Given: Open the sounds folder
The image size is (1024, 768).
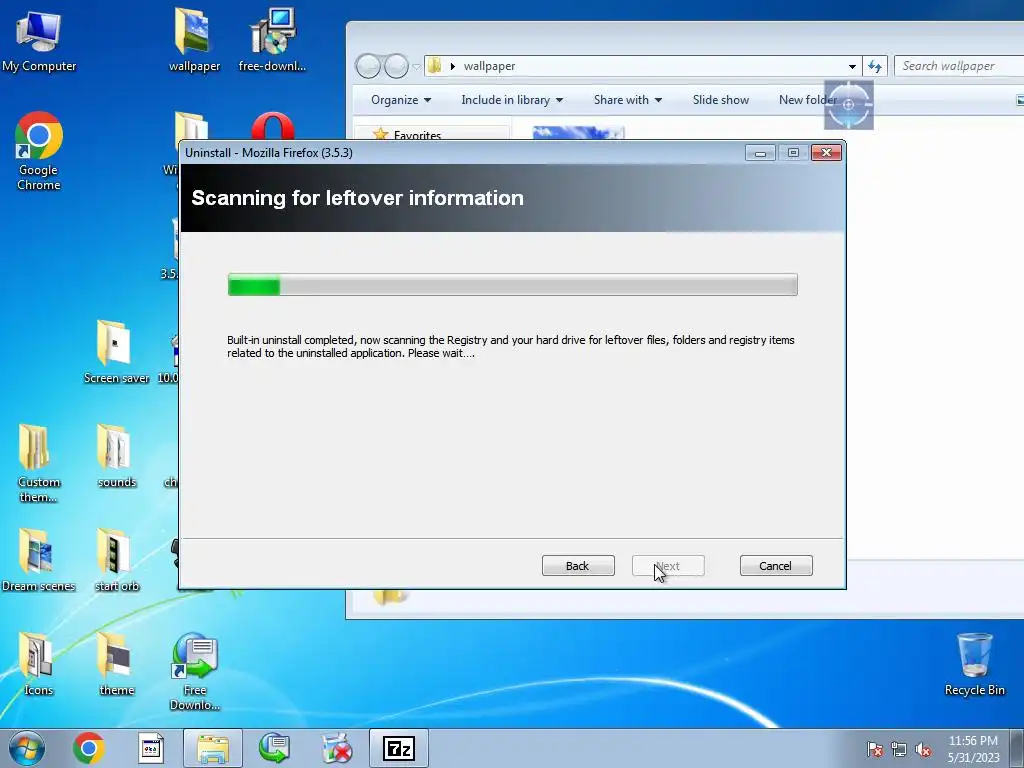Looking at the screenshot, I should click(116, 456).
